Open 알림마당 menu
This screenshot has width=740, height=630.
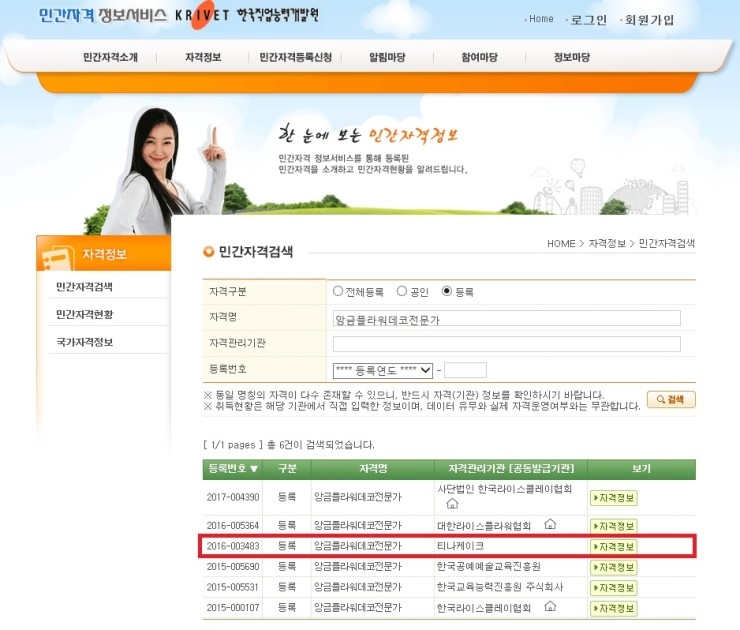point(387,58)
